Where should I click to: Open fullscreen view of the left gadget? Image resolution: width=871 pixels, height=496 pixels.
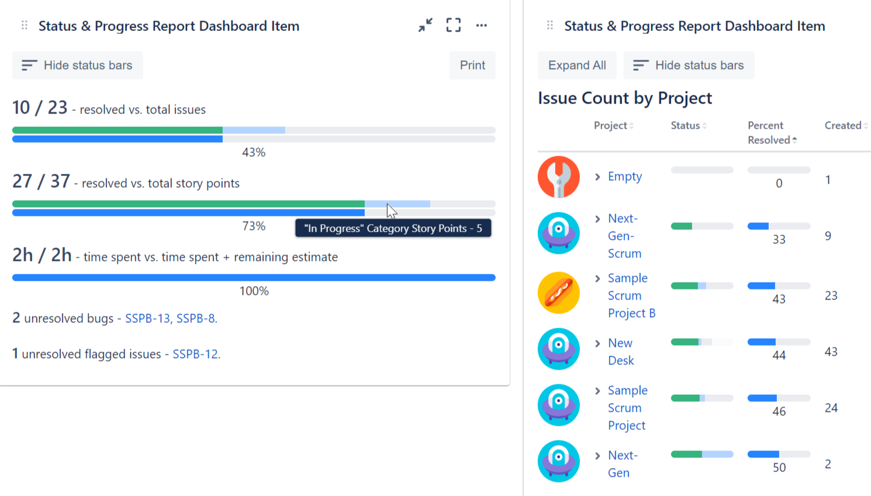click(453, 26)
